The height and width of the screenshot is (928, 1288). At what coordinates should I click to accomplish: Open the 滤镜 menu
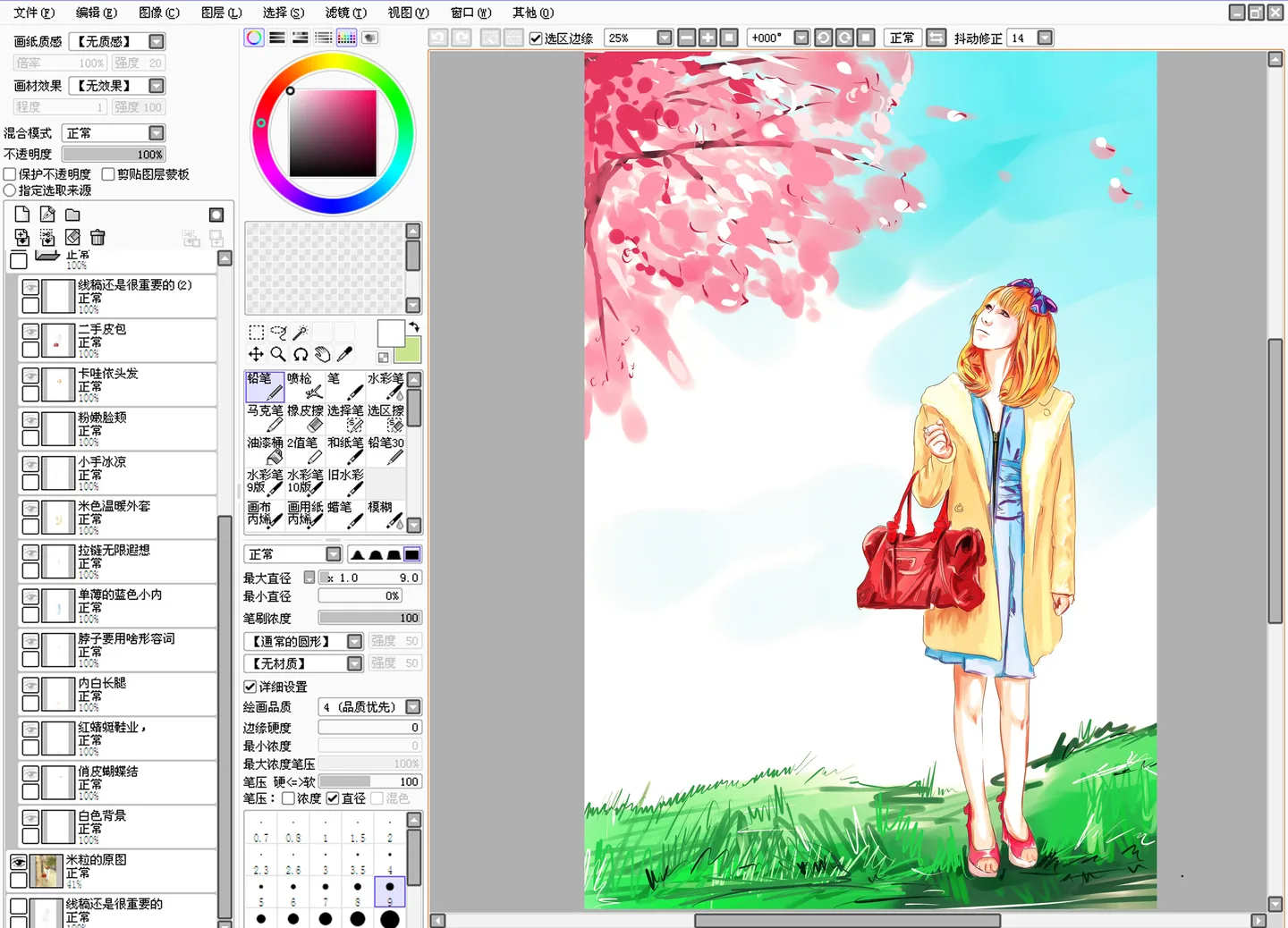coord(345,13)
